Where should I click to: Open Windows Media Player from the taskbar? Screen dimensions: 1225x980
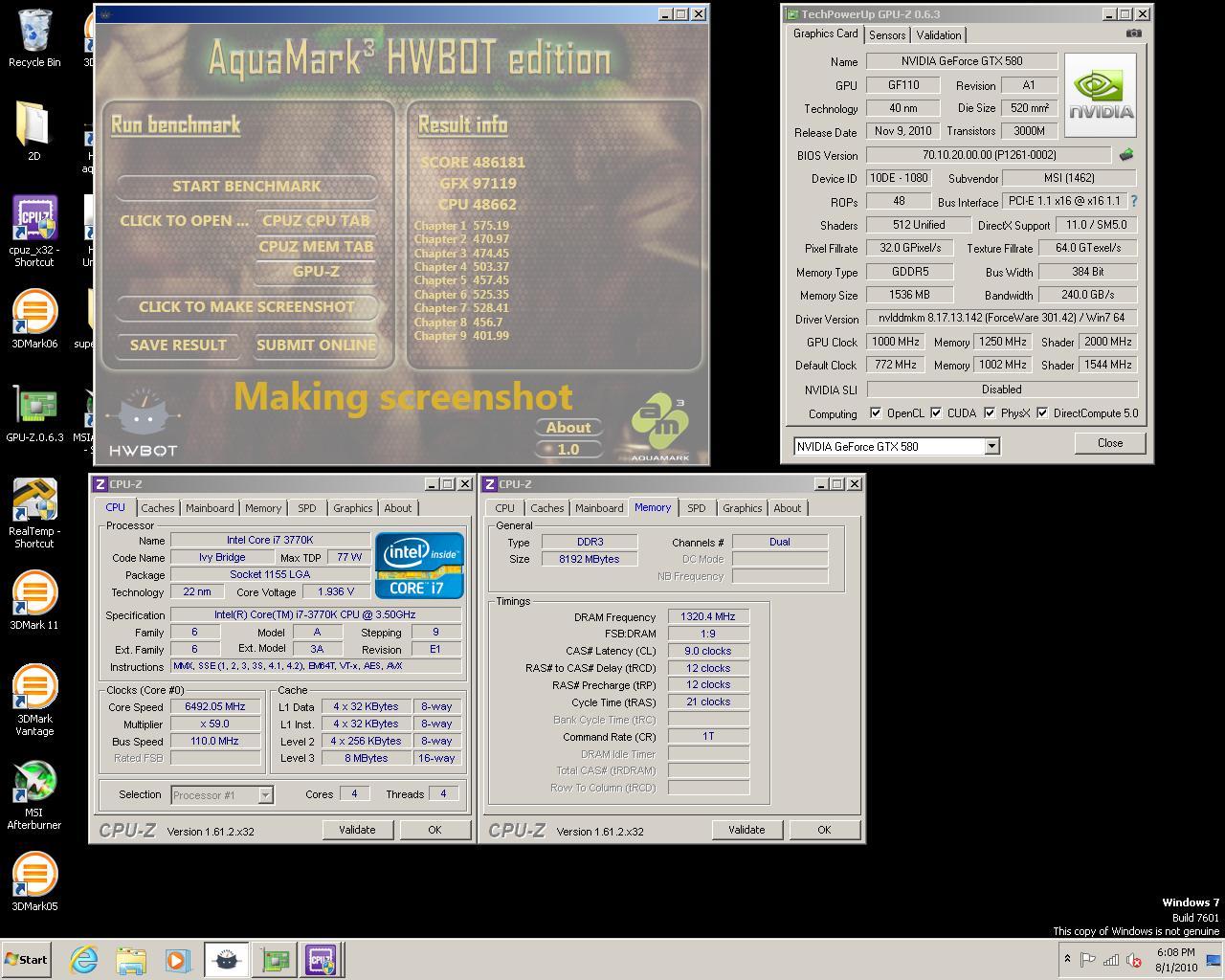(x=177, y=959)
